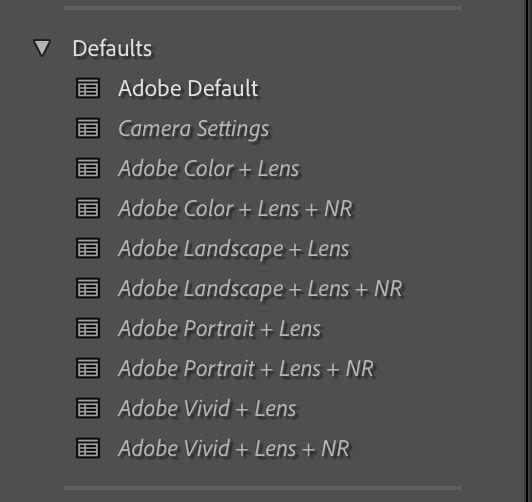
Task: Apply the Camera Settings preset
Action: coord(194,129)
